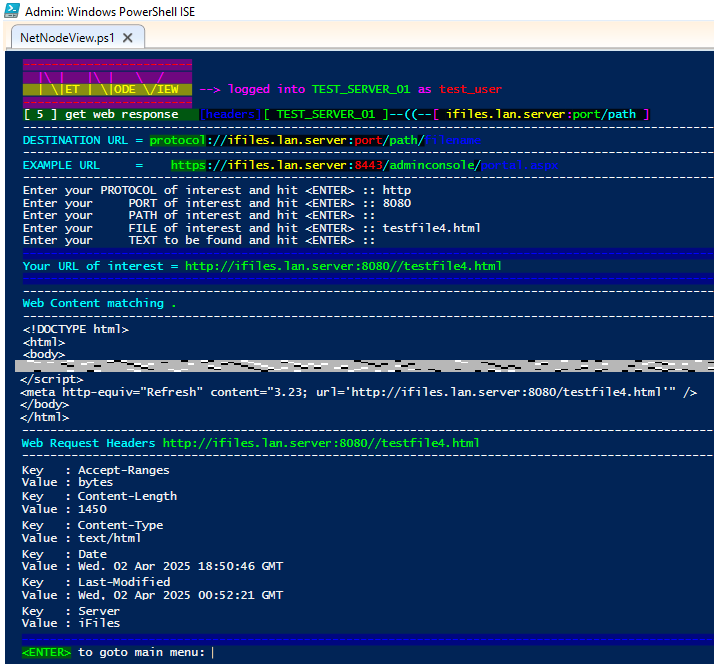Click the red '8443' port number
The image size is (714, 664).
pos(368,165)
